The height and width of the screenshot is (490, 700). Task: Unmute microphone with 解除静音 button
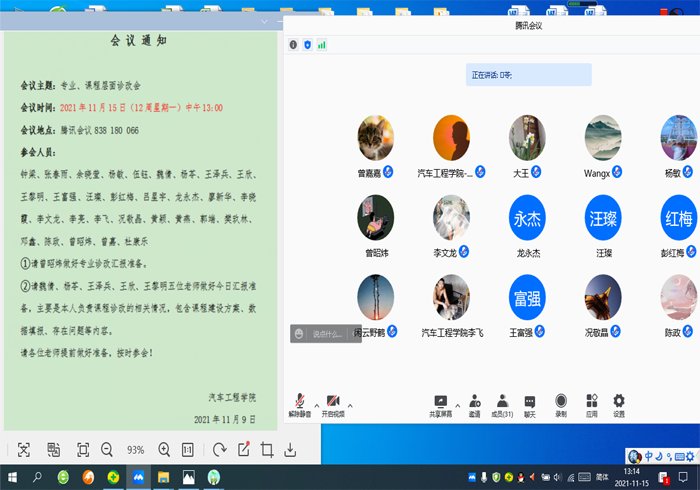[300, 405]
